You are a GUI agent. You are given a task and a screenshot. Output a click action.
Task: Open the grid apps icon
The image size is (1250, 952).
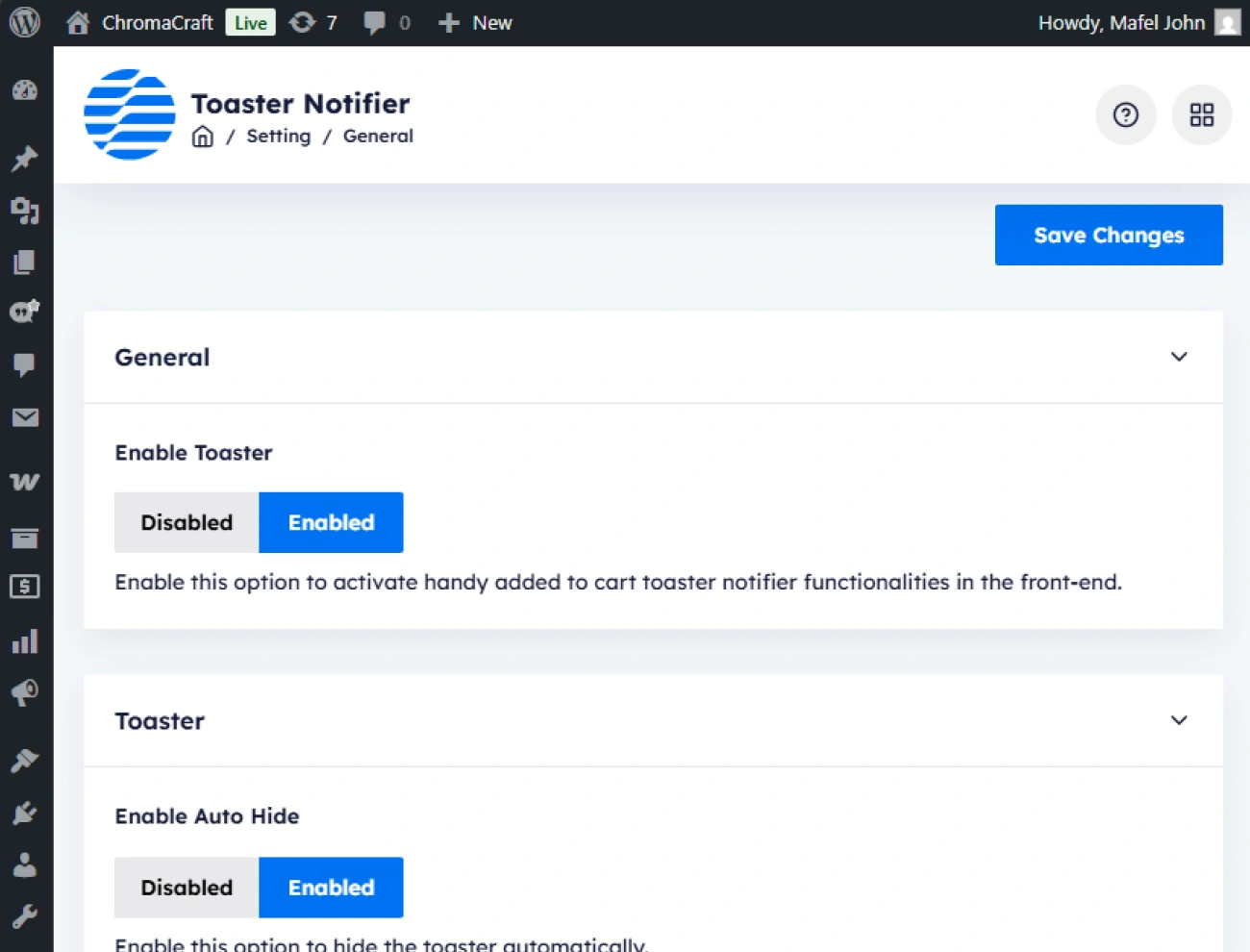[x=1202, y=115]
